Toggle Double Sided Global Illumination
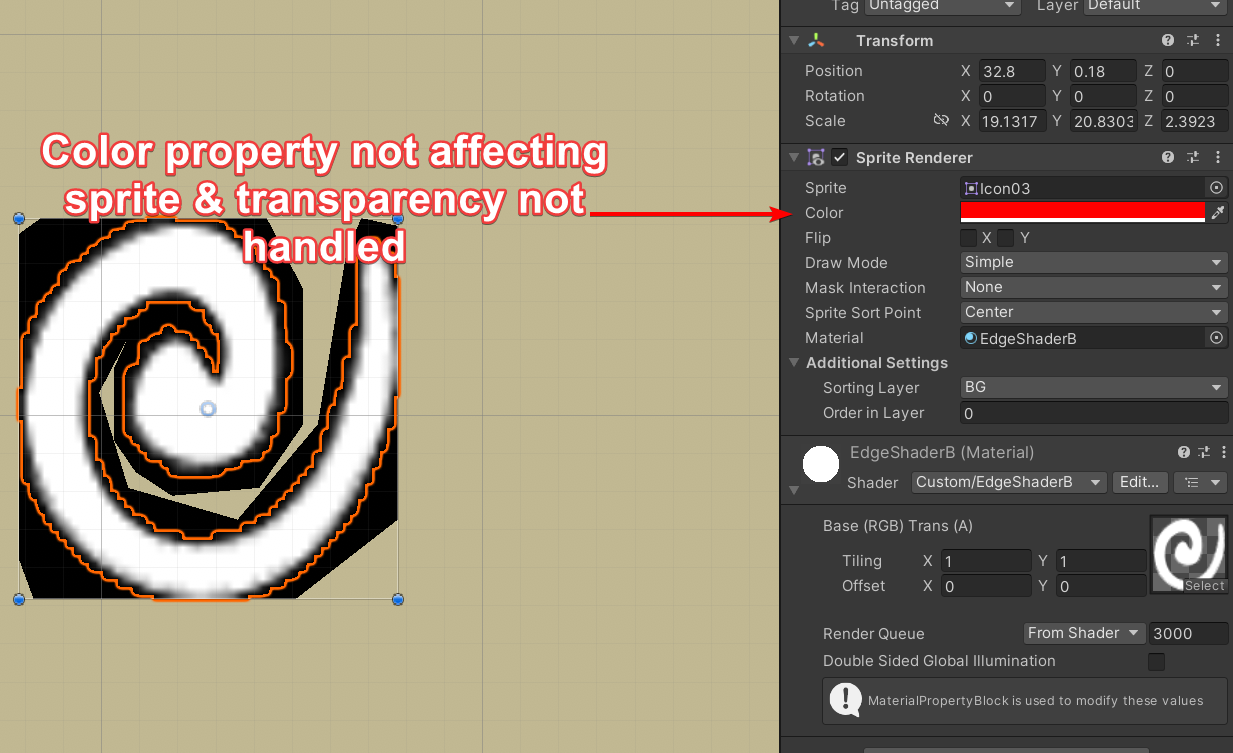The image size is (1233, 753). [1156, 661]
